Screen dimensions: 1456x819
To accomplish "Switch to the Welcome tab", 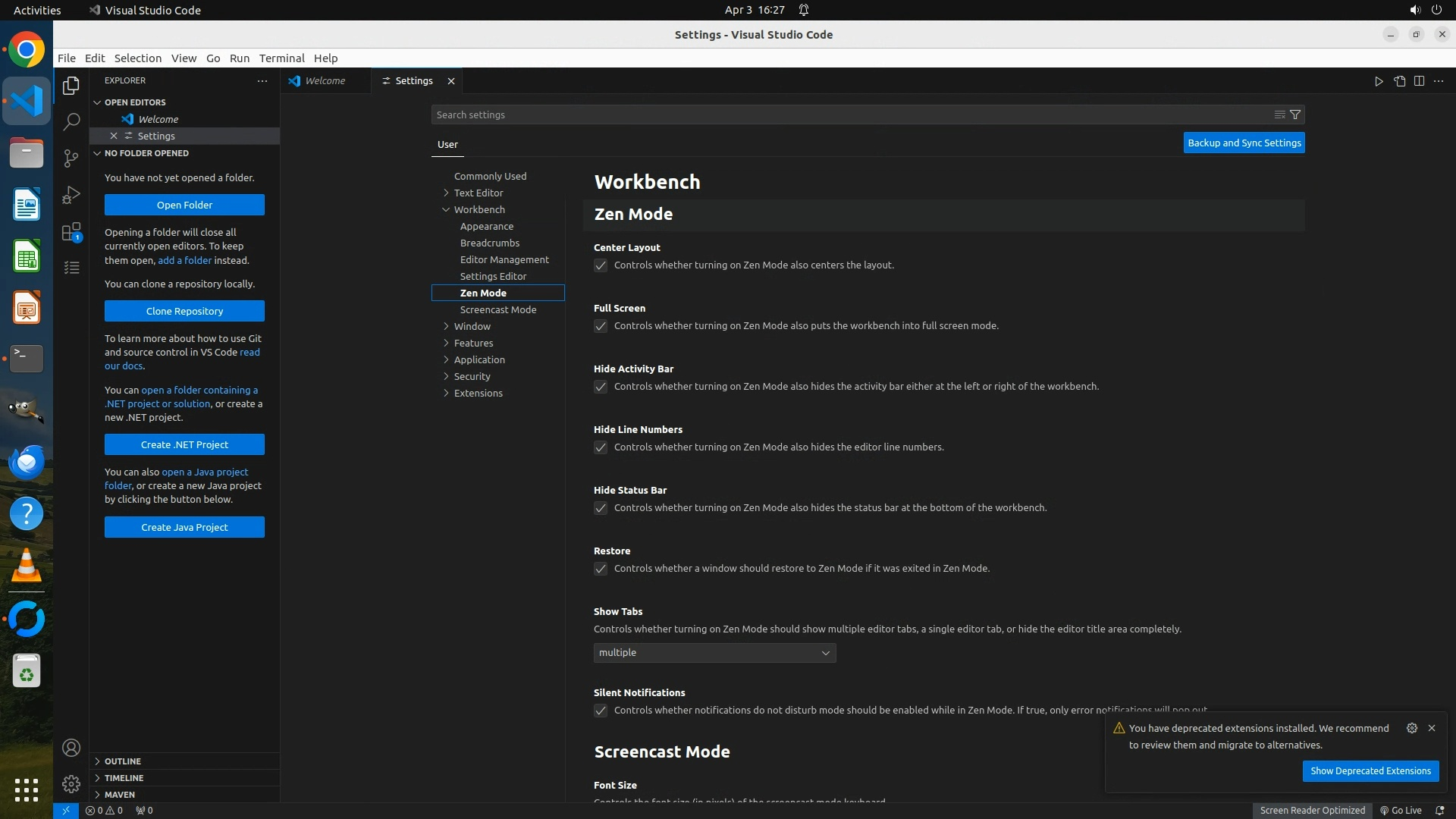I will 325,81.
